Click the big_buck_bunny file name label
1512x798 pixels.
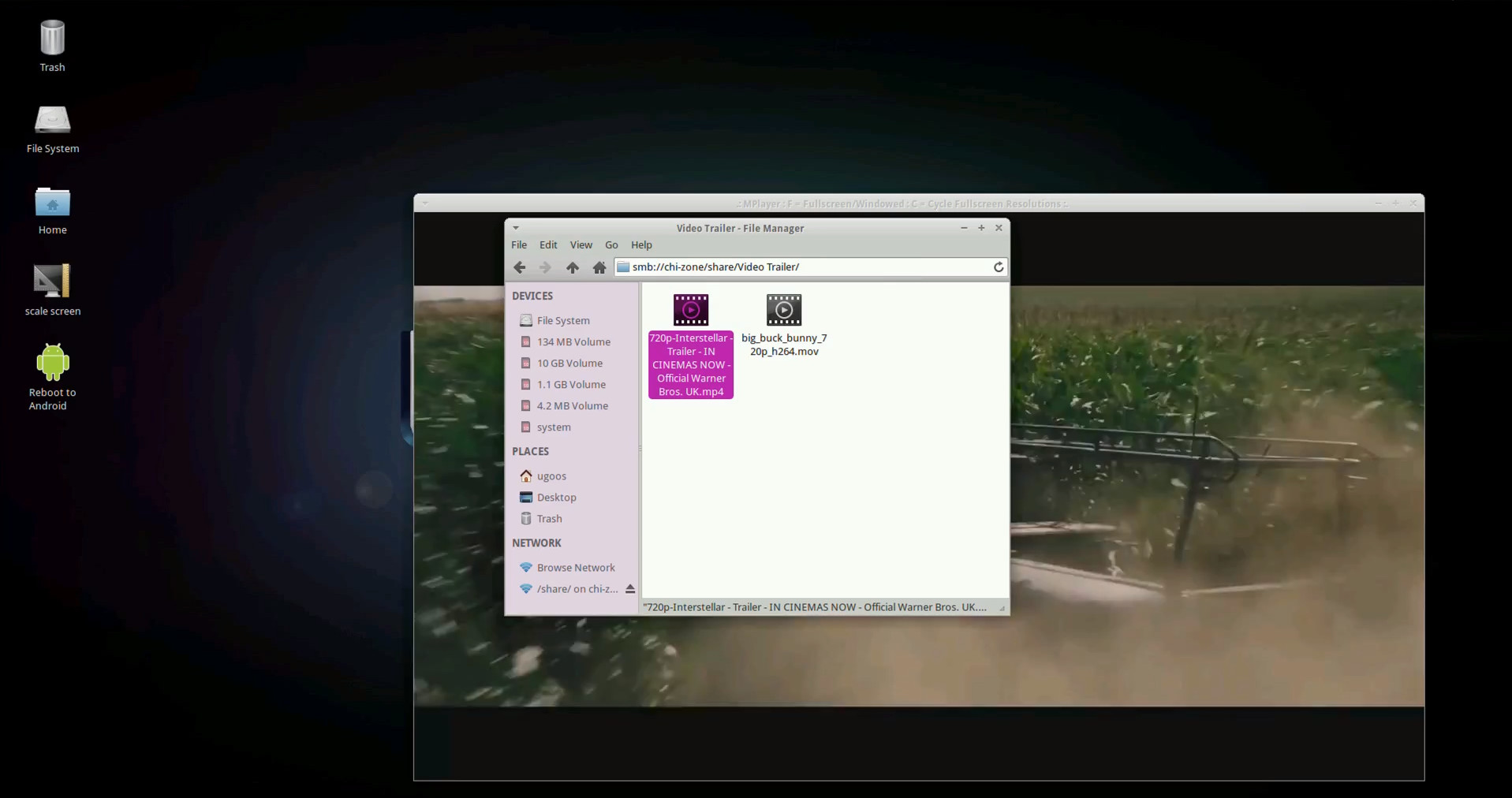(784, 345)
